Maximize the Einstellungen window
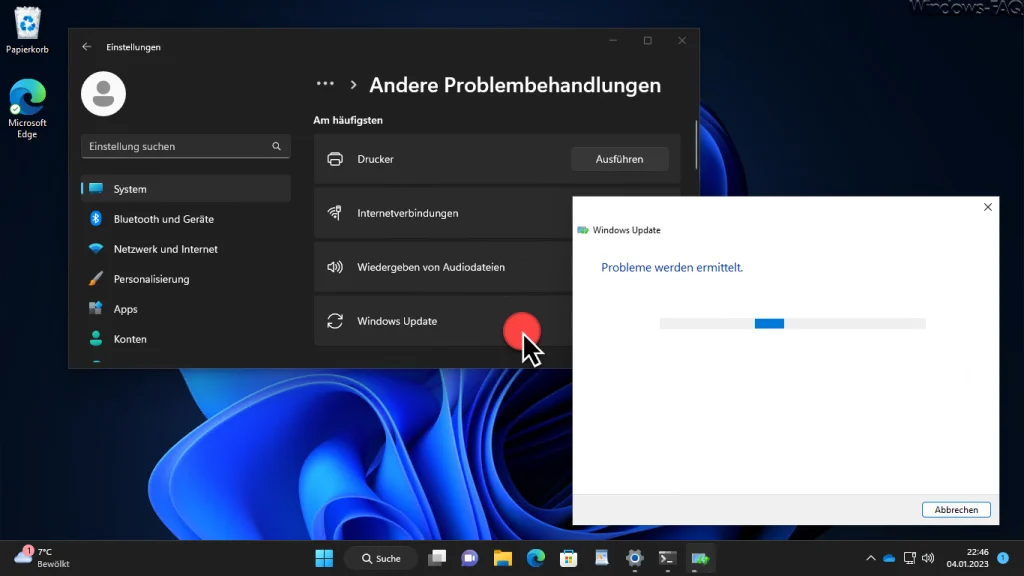1024x576 pixels. (647, 40)
